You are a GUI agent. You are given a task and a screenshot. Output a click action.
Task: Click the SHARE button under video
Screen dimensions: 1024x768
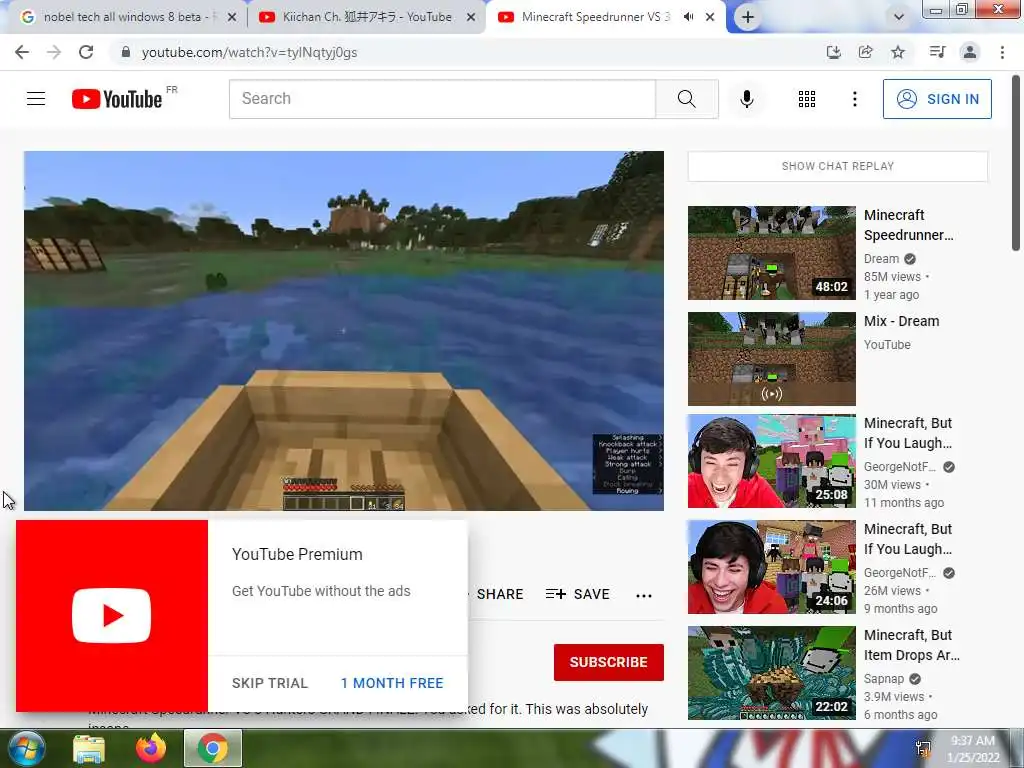tap(499, 594)
